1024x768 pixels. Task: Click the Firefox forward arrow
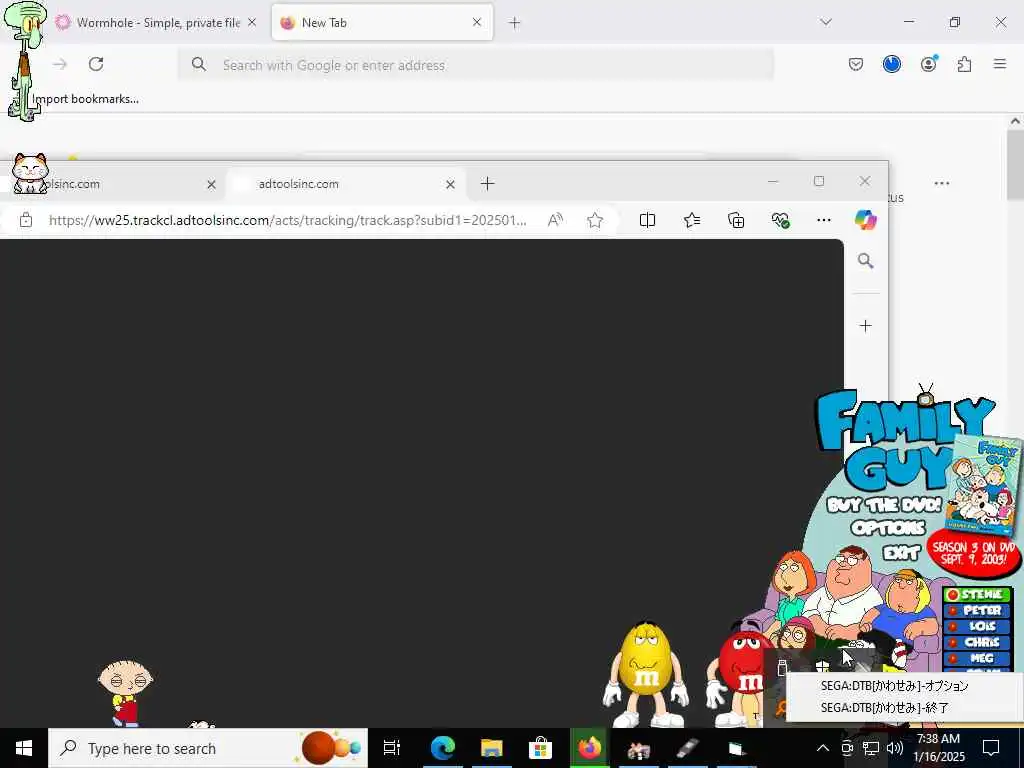(x=60, y=64)
